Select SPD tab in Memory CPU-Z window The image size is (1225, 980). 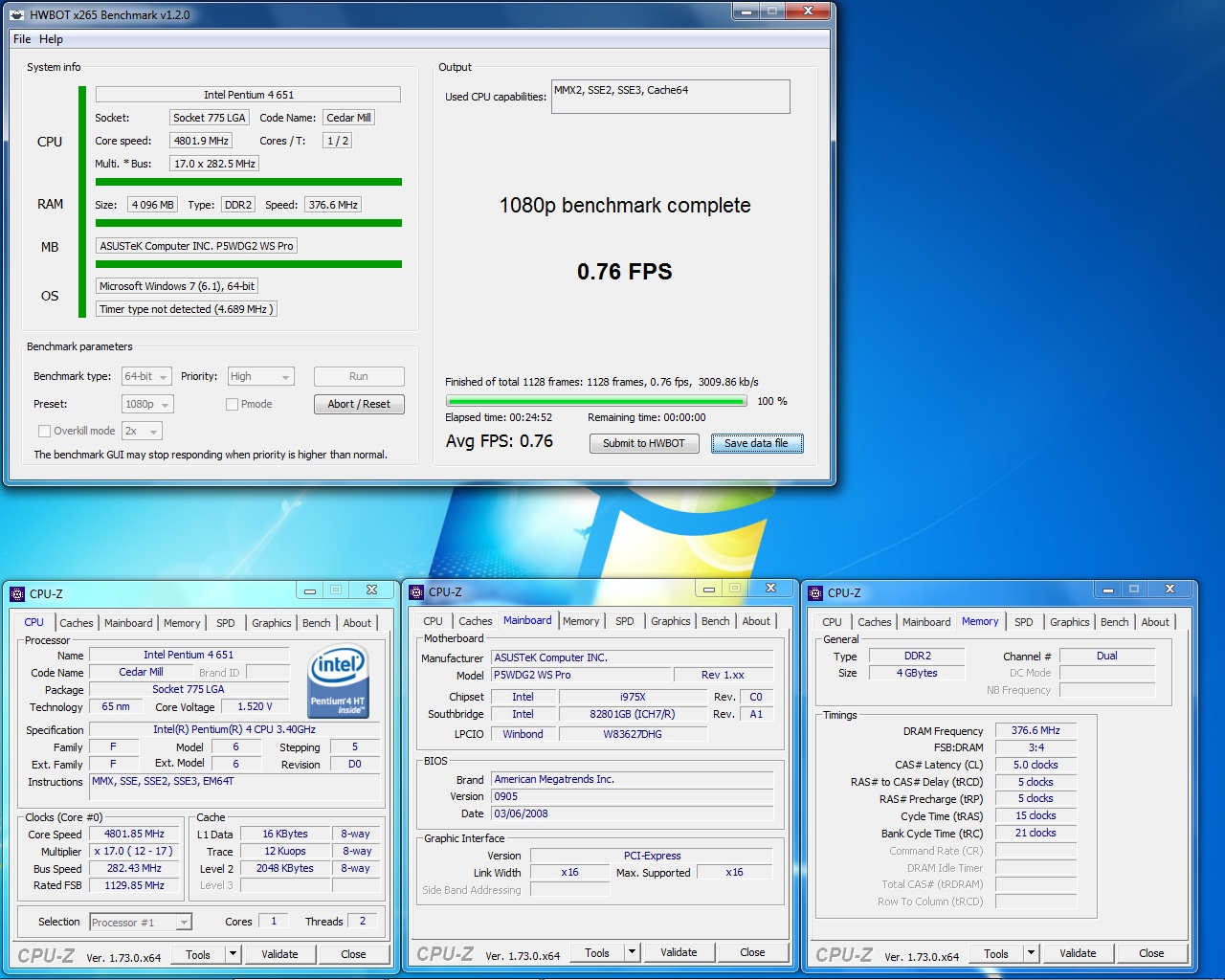point(1024,622)
